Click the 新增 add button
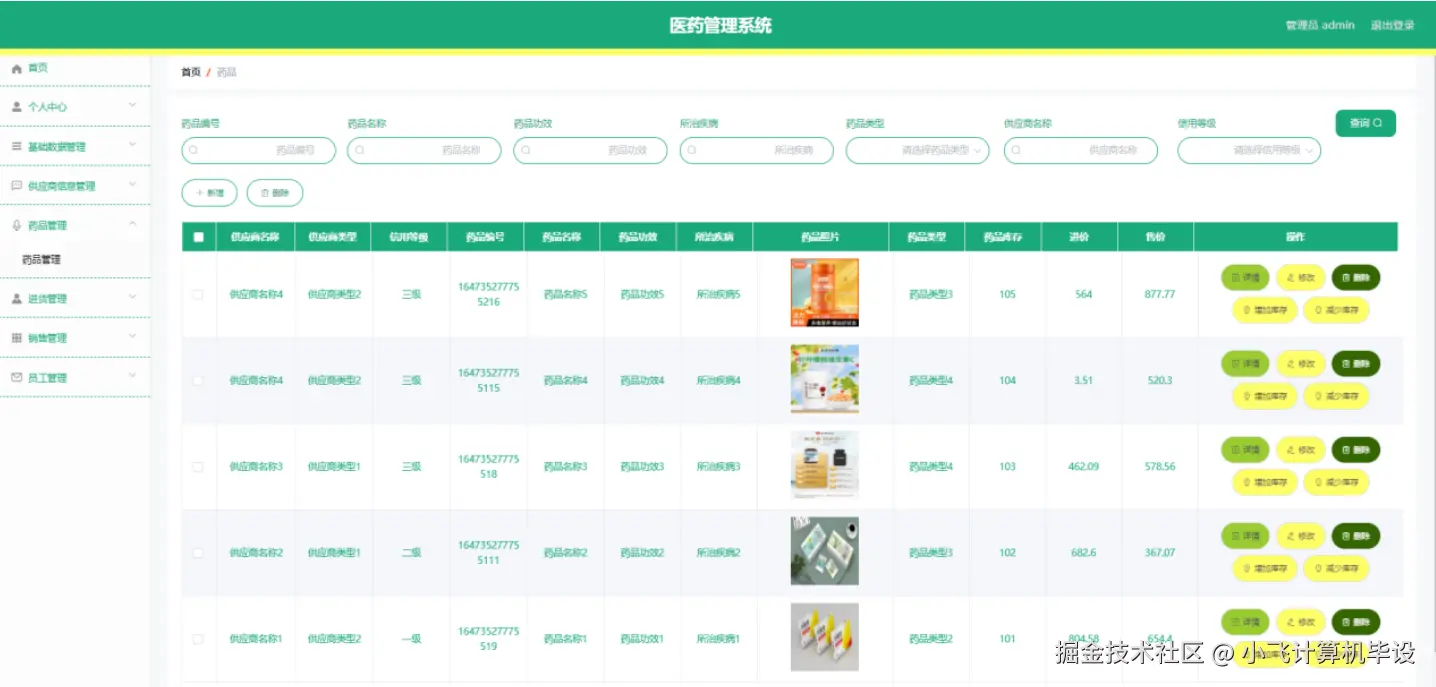Viewport: 1436px width, 687px height. (x=209, y=193)
